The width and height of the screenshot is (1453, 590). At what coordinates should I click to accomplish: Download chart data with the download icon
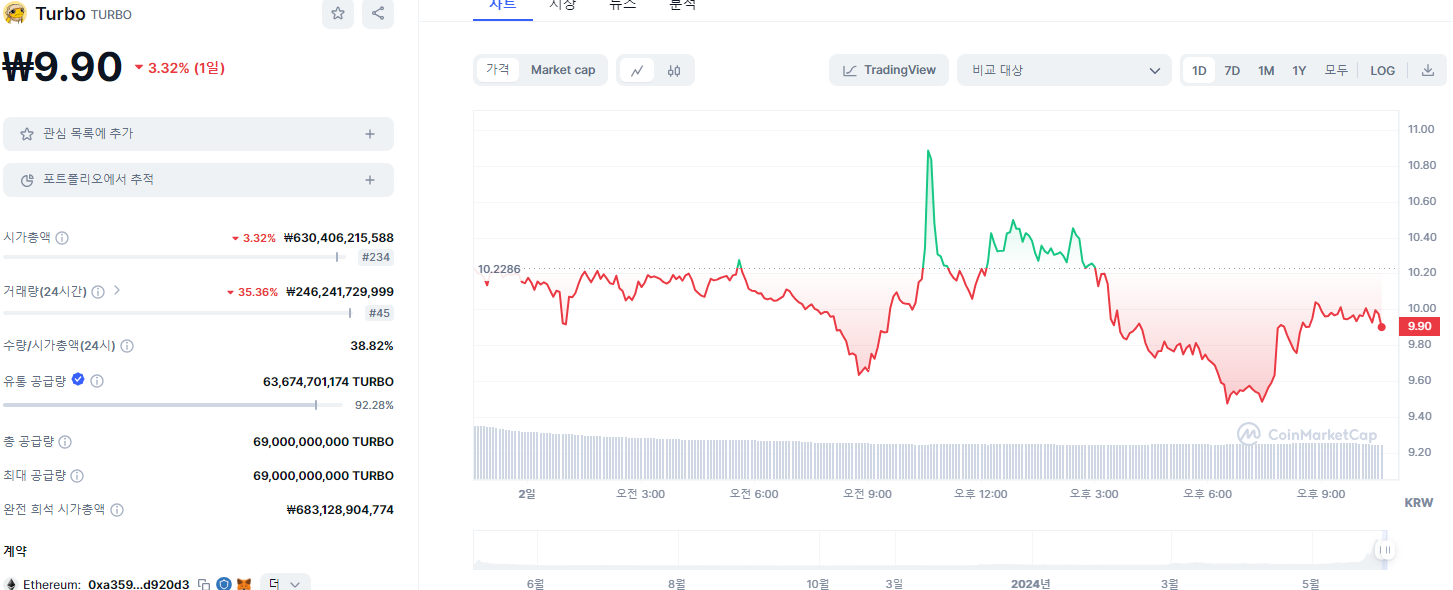pyautogui.click(x=1427, y=70)
